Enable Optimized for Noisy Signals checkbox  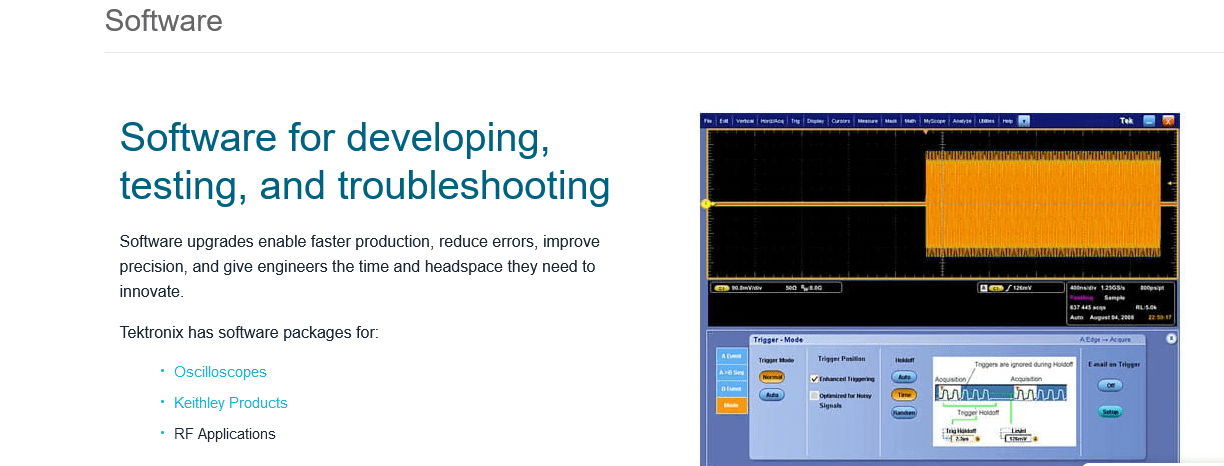(814, 396)
